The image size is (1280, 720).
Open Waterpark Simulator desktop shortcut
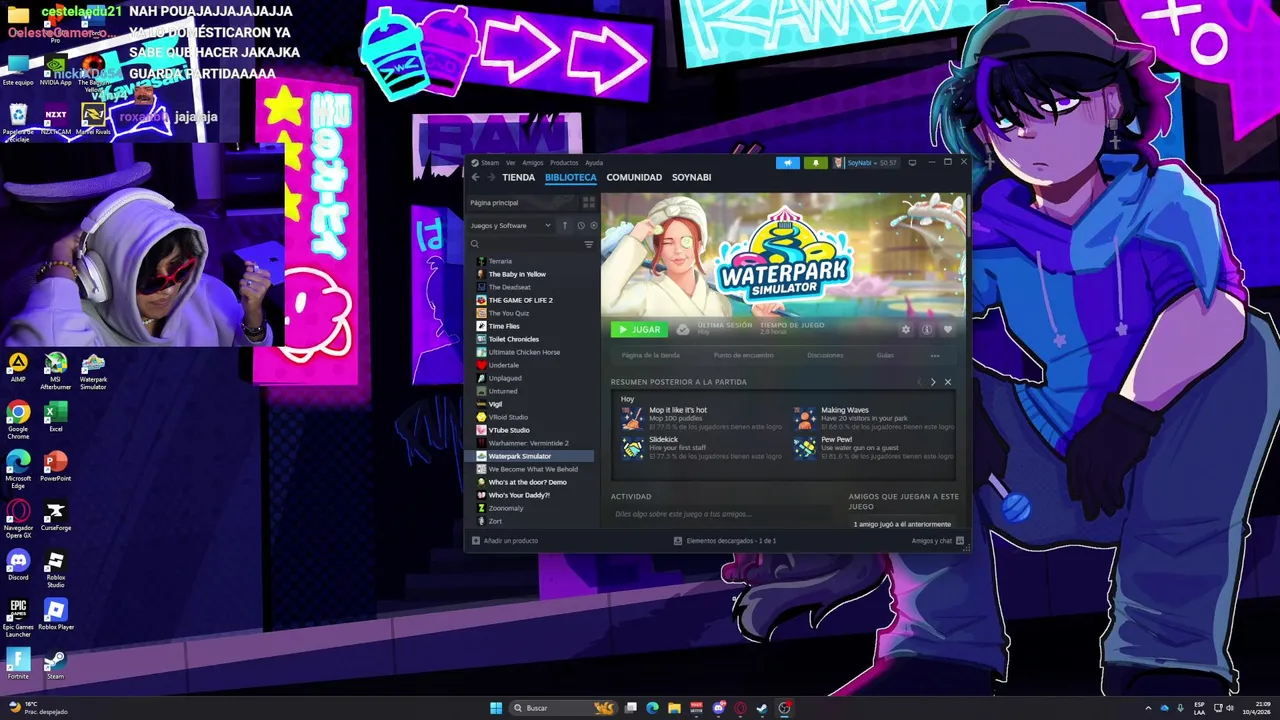point(93,371)
